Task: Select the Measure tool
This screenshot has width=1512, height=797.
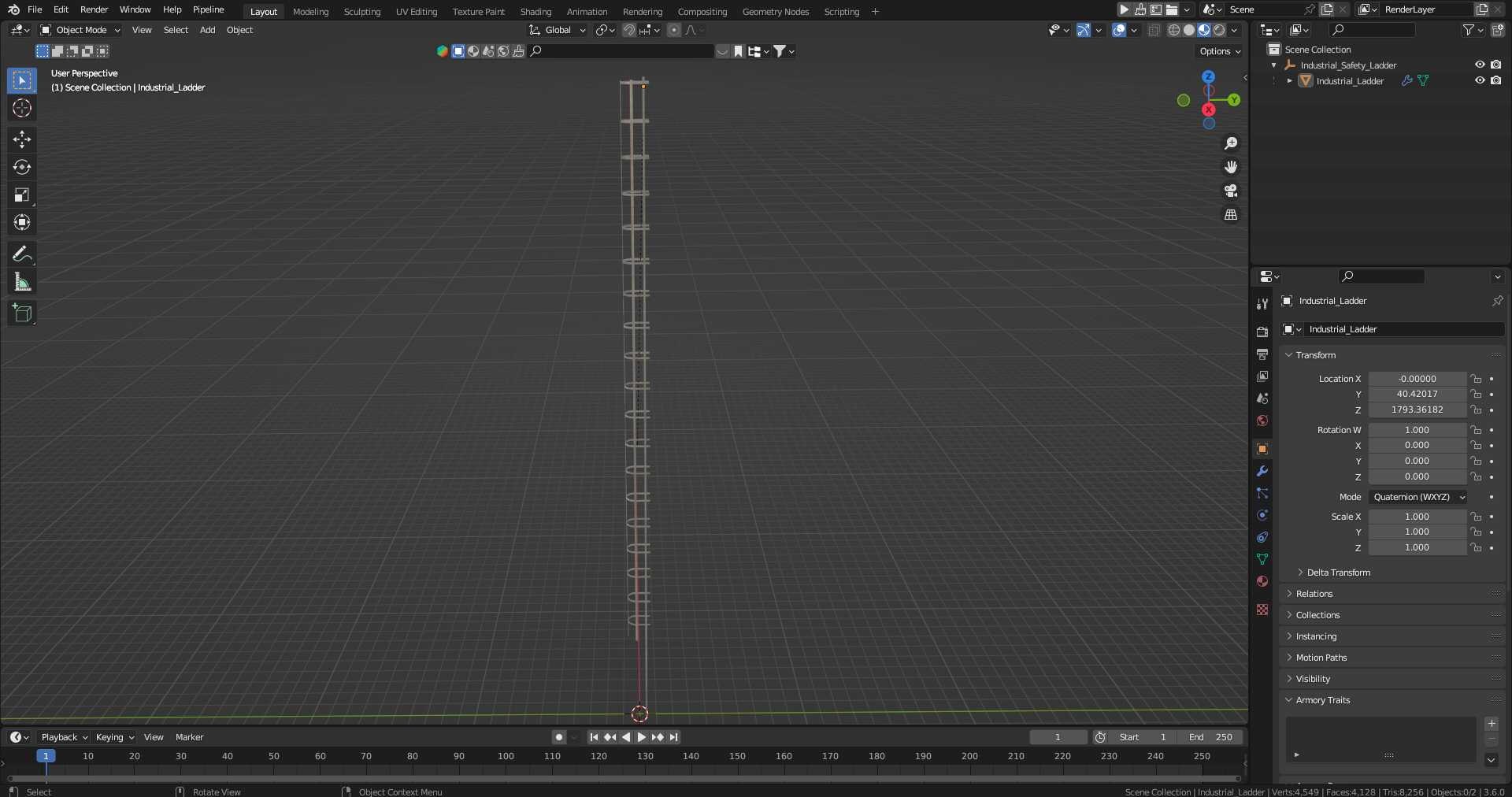Action: pos(22,282)
